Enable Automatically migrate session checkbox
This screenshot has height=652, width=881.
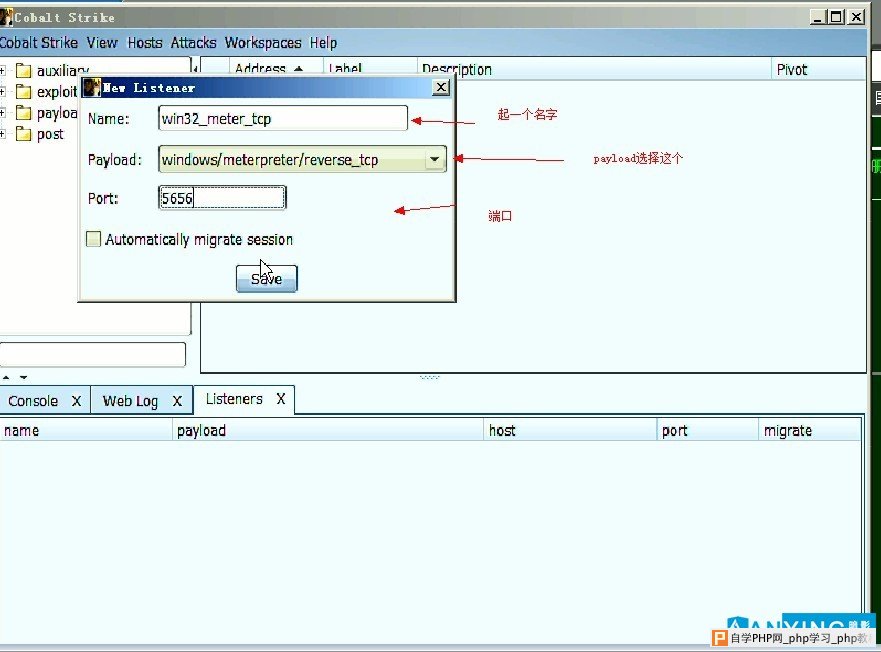93,239
